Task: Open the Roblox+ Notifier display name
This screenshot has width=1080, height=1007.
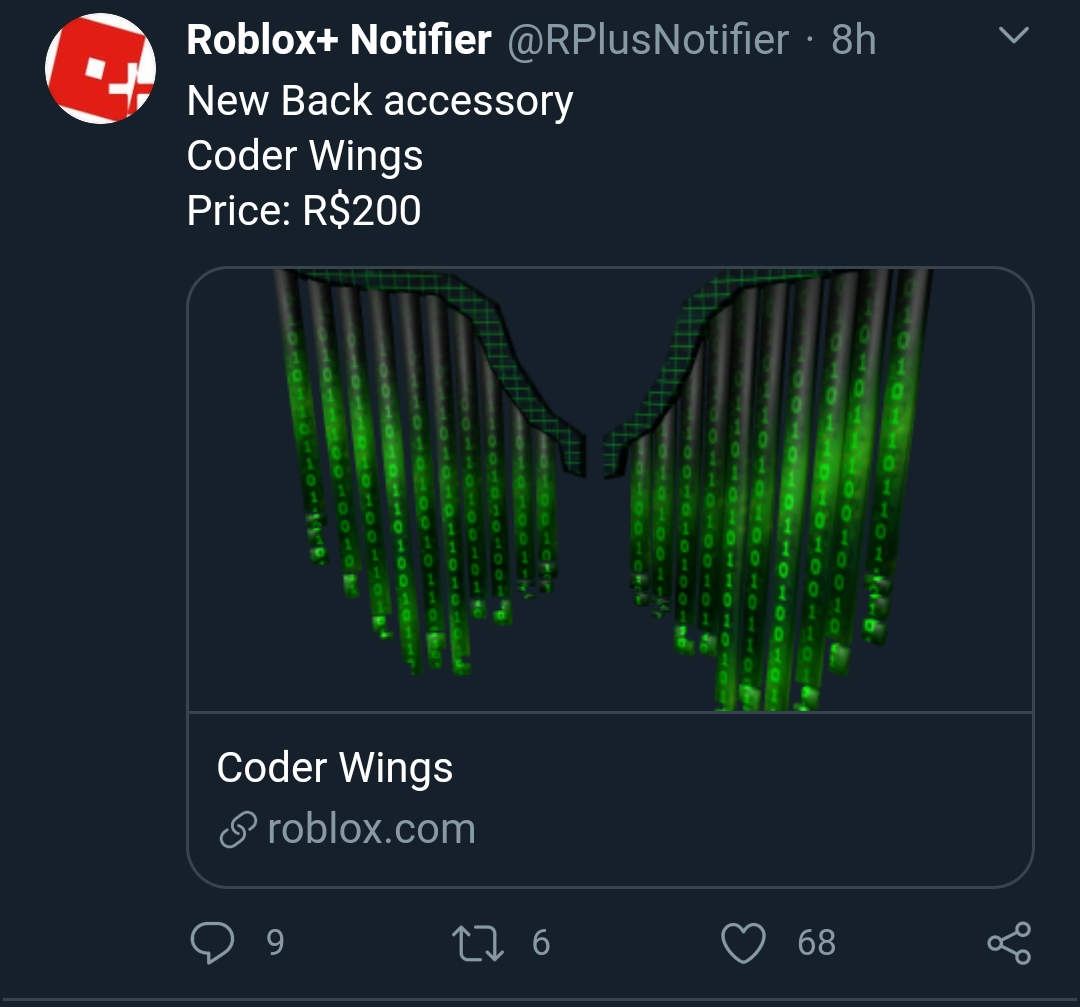Action: point(339,40)
